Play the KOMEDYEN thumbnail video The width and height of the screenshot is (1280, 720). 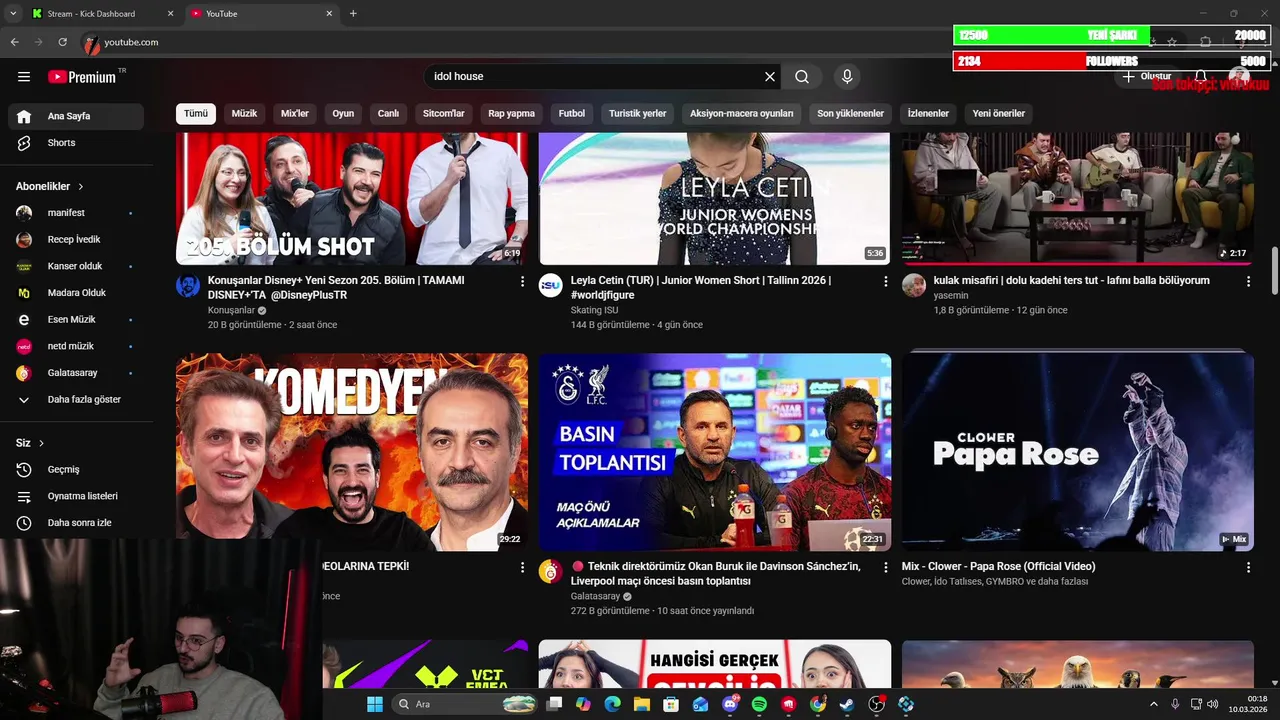click(352, 452)
